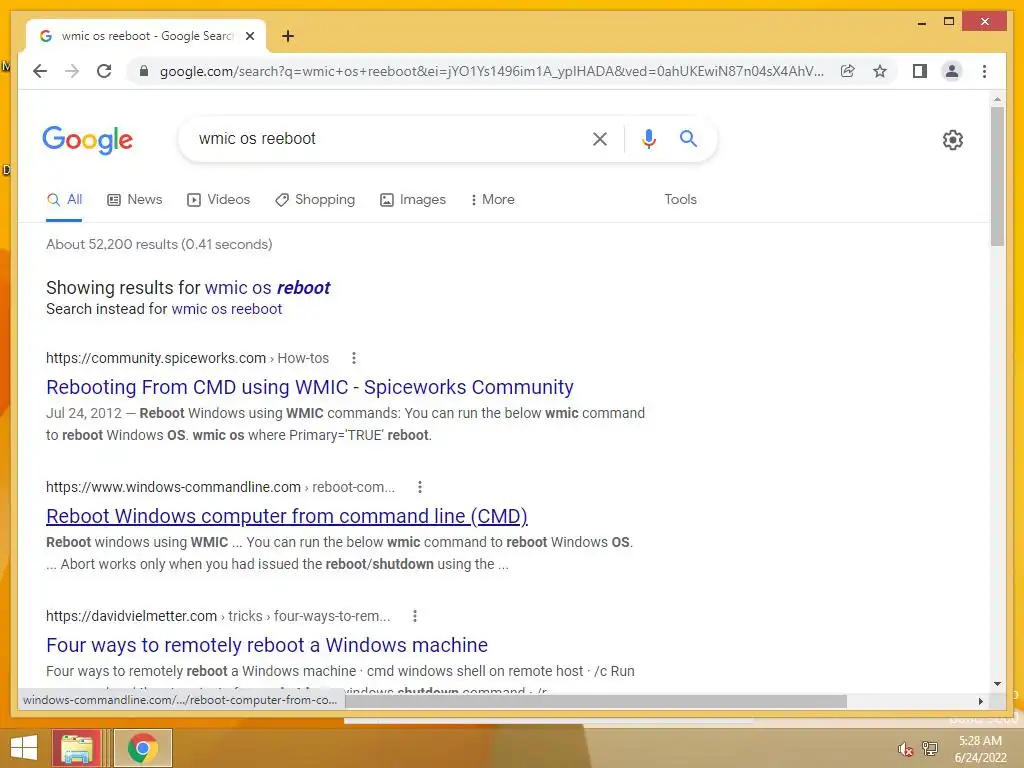The image size is (1024, 768).
Task: Open the Windows Start button
Action: tap(24, 748)
